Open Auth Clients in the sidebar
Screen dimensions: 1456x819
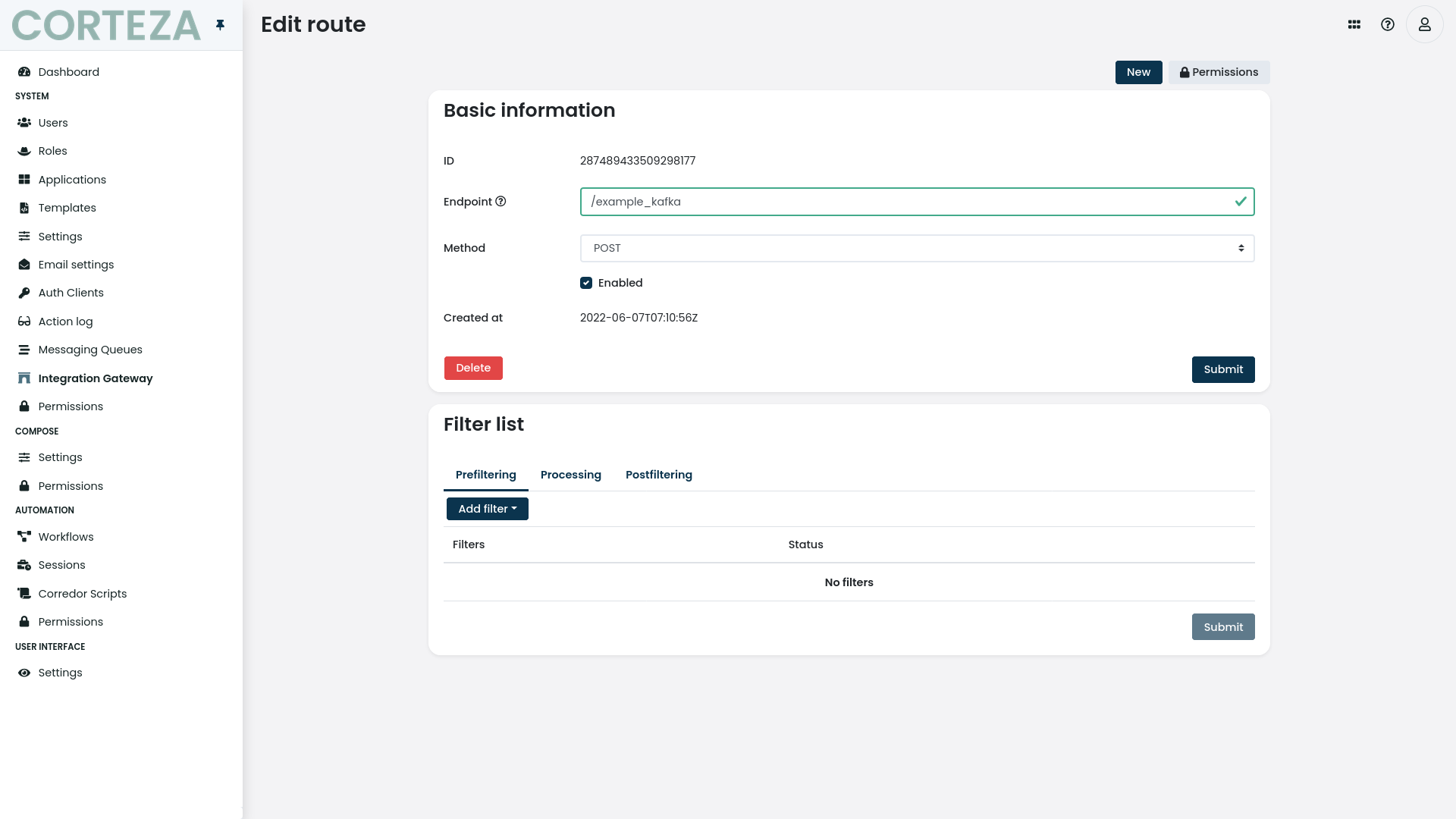[x=71, y=293]
